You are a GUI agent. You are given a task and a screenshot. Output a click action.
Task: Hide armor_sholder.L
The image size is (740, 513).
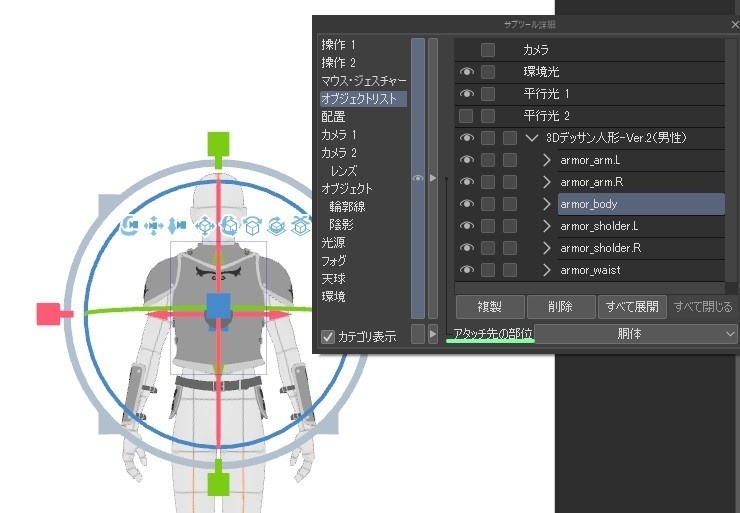click(x=466, y=226)
